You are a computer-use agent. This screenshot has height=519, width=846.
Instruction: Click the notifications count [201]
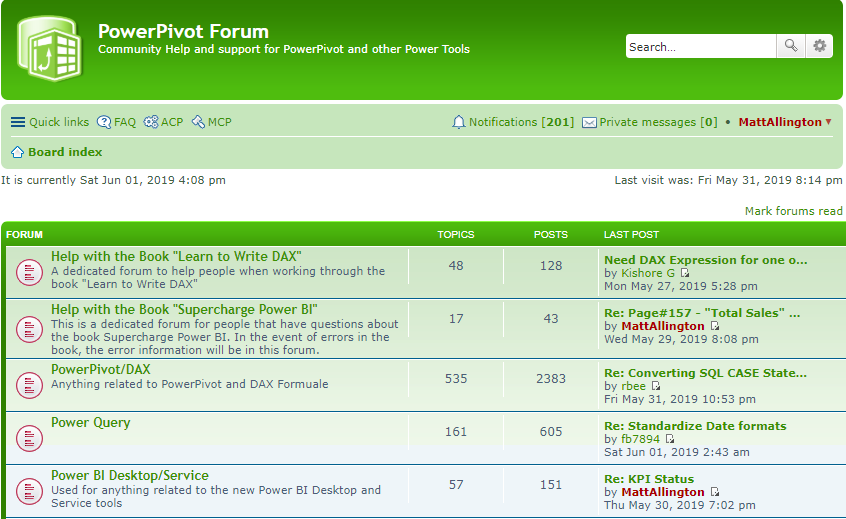557,122
